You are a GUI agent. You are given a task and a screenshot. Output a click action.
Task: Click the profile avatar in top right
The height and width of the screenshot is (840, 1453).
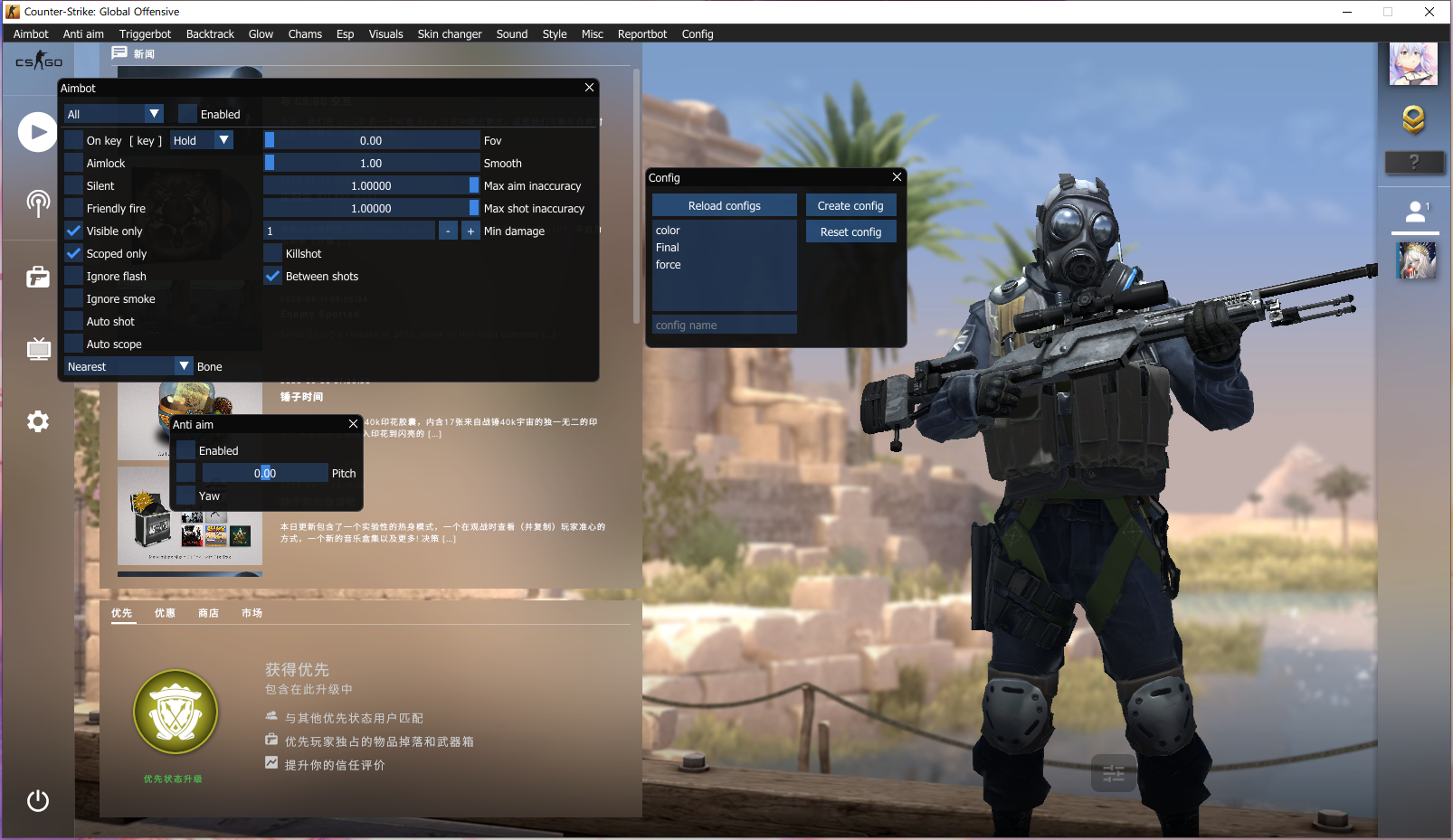pyautogui.click(x=1413, y=64)
